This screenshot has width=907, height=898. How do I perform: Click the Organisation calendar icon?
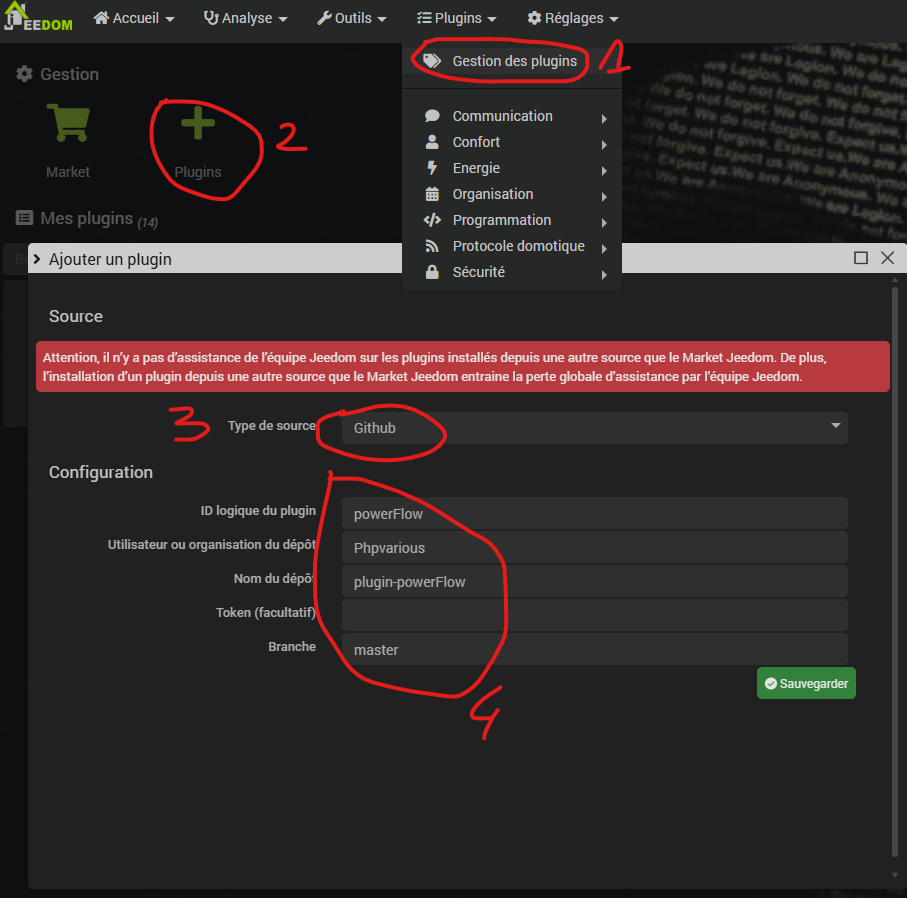click(432, 194)
